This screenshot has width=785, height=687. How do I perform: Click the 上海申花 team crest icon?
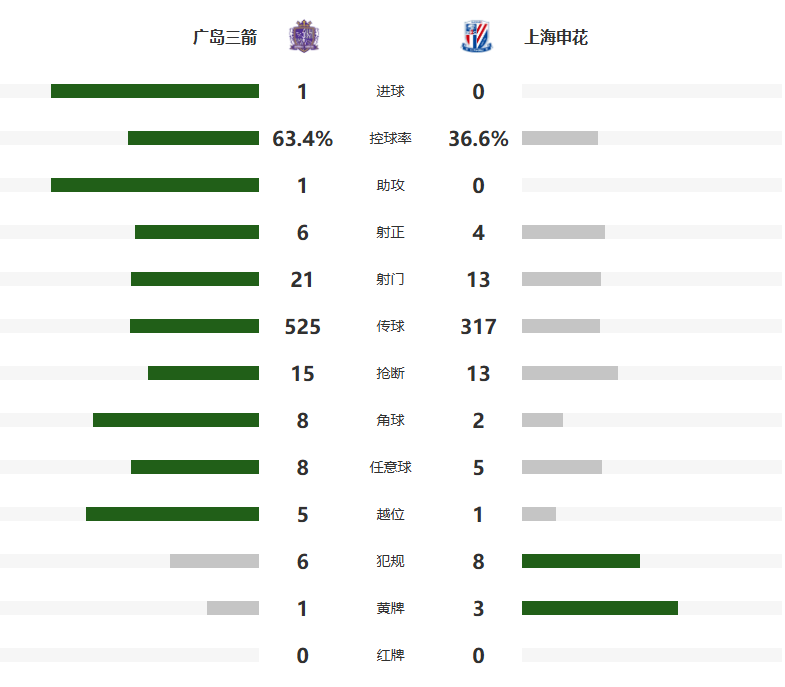click(477, 37)
